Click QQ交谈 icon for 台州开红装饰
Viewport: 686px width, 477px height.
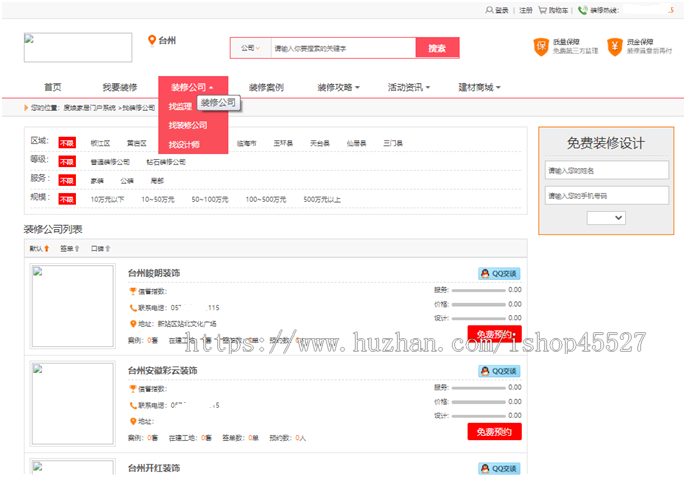point(499,469)
